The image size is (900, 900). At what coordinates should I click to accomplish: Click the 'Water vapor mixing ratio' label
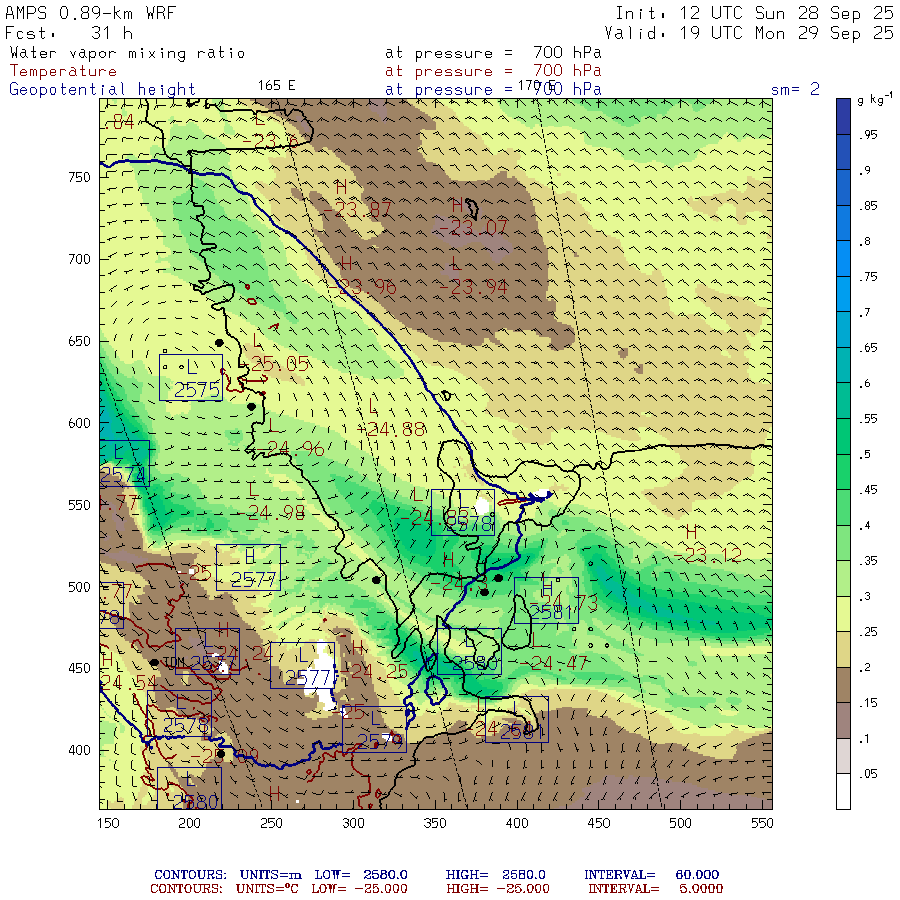pyautogui.click(x=127, y=53)
